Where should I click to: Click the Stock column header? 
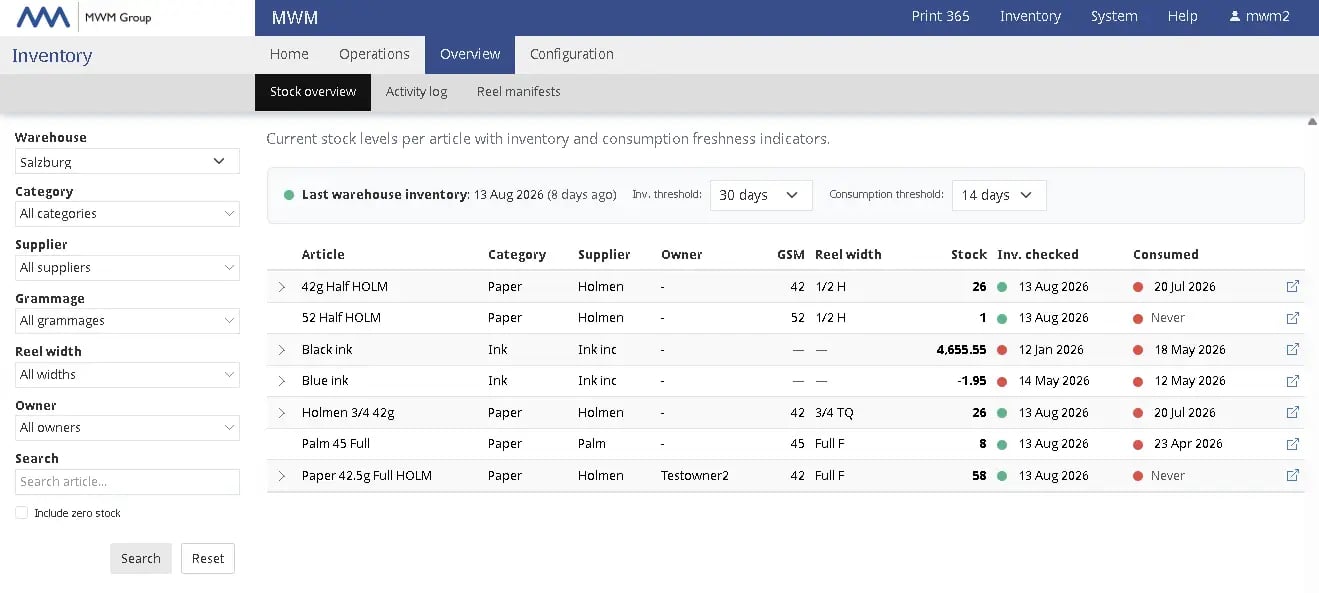tap(969, 254)
